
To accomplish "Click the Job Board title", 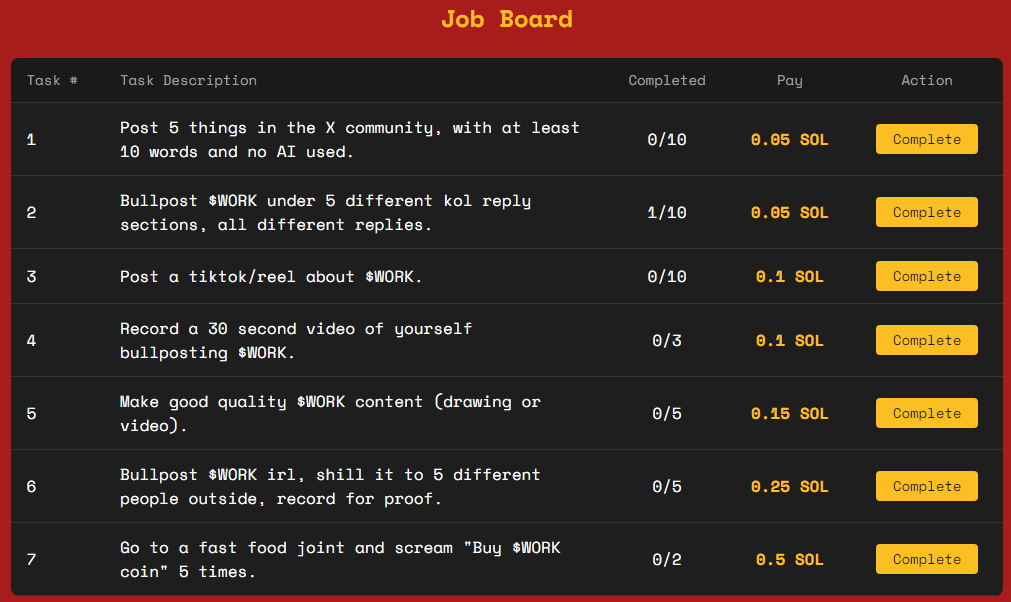I will pos(506,19).
